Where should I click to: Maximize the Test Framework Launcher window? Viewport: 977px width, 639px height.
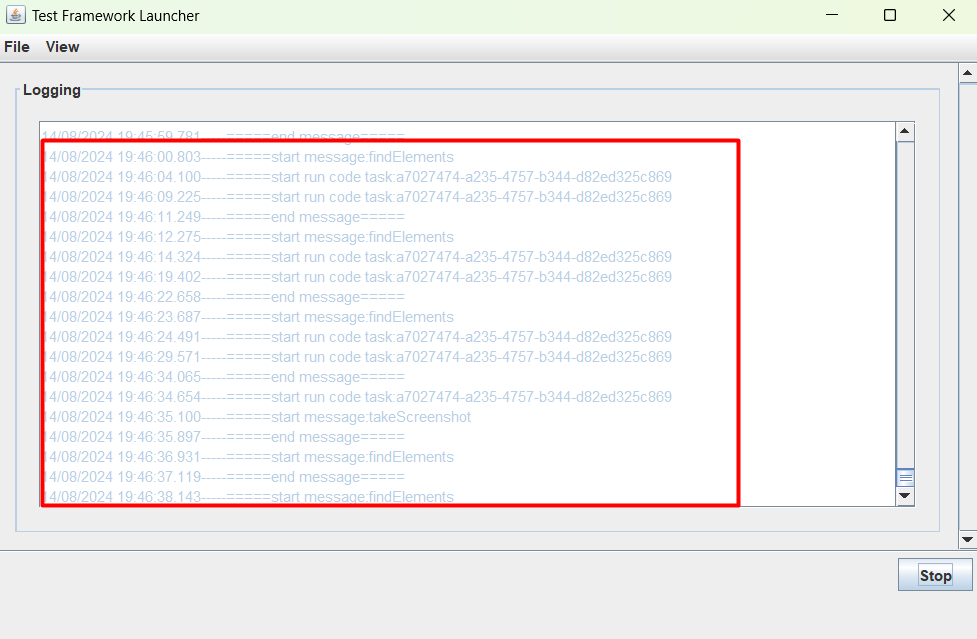click(x=890, y=15)
